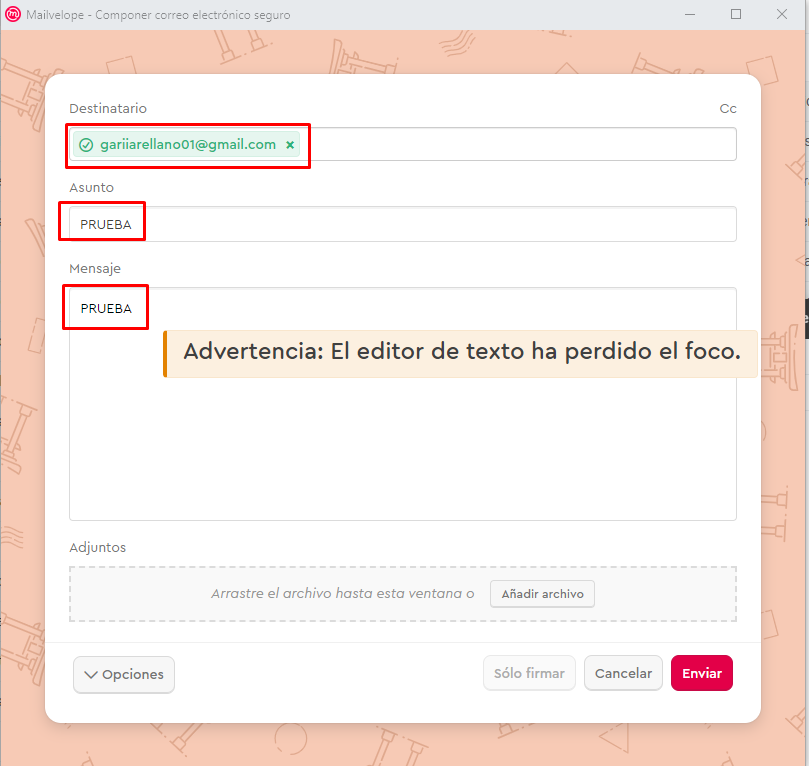
Task: Click the Mensaje label
Action: (x=95, y=269)
